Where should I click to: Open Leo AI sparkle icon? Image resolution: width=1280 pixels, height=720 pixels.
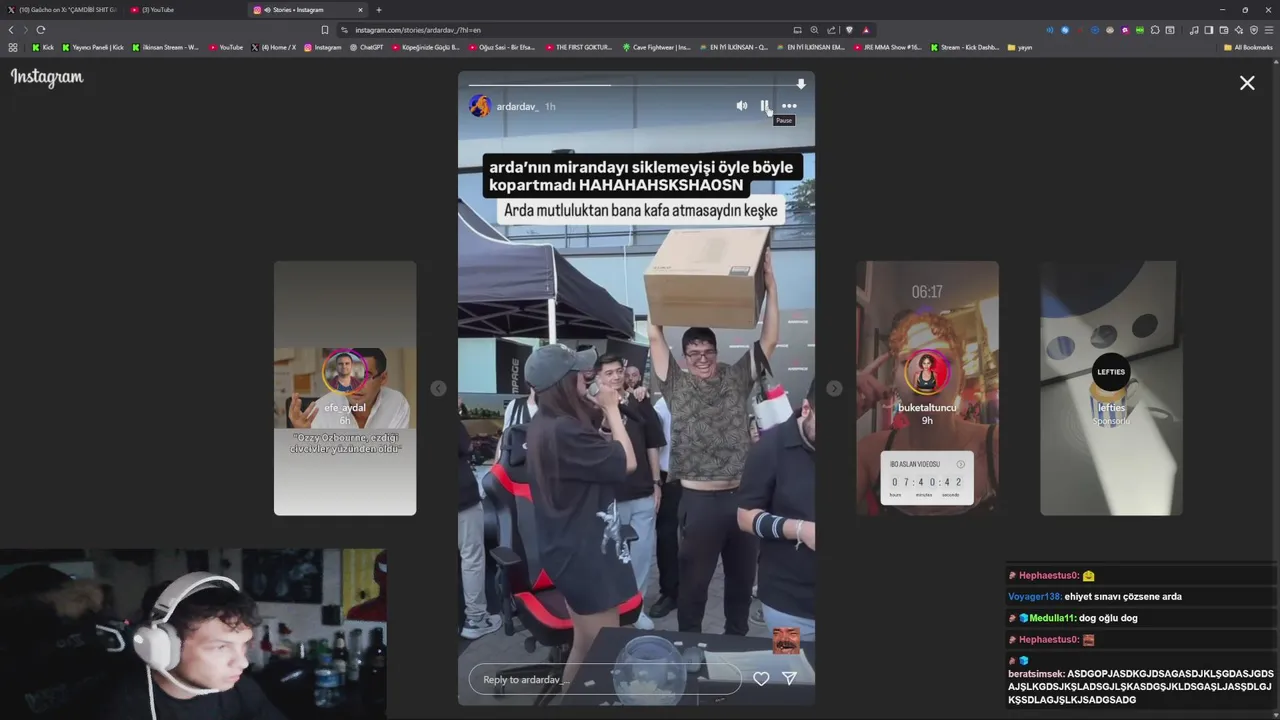1239,30
